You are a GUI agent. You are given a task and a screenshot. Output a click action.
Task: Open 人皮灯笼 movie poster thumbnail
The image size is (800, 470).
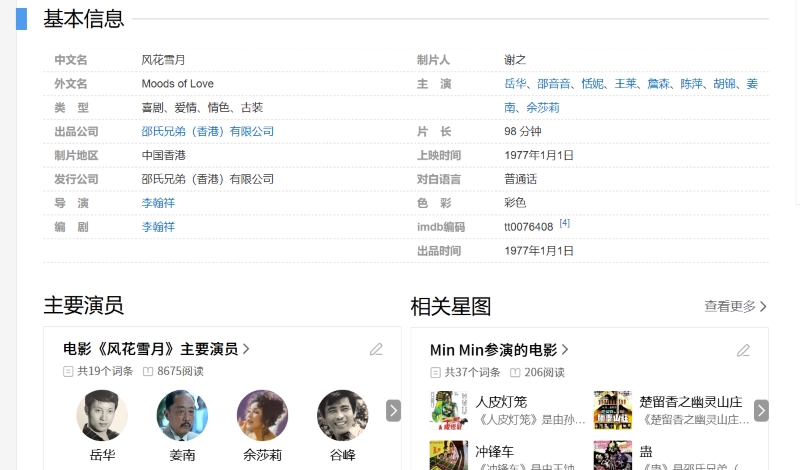[x=449, y=410]
